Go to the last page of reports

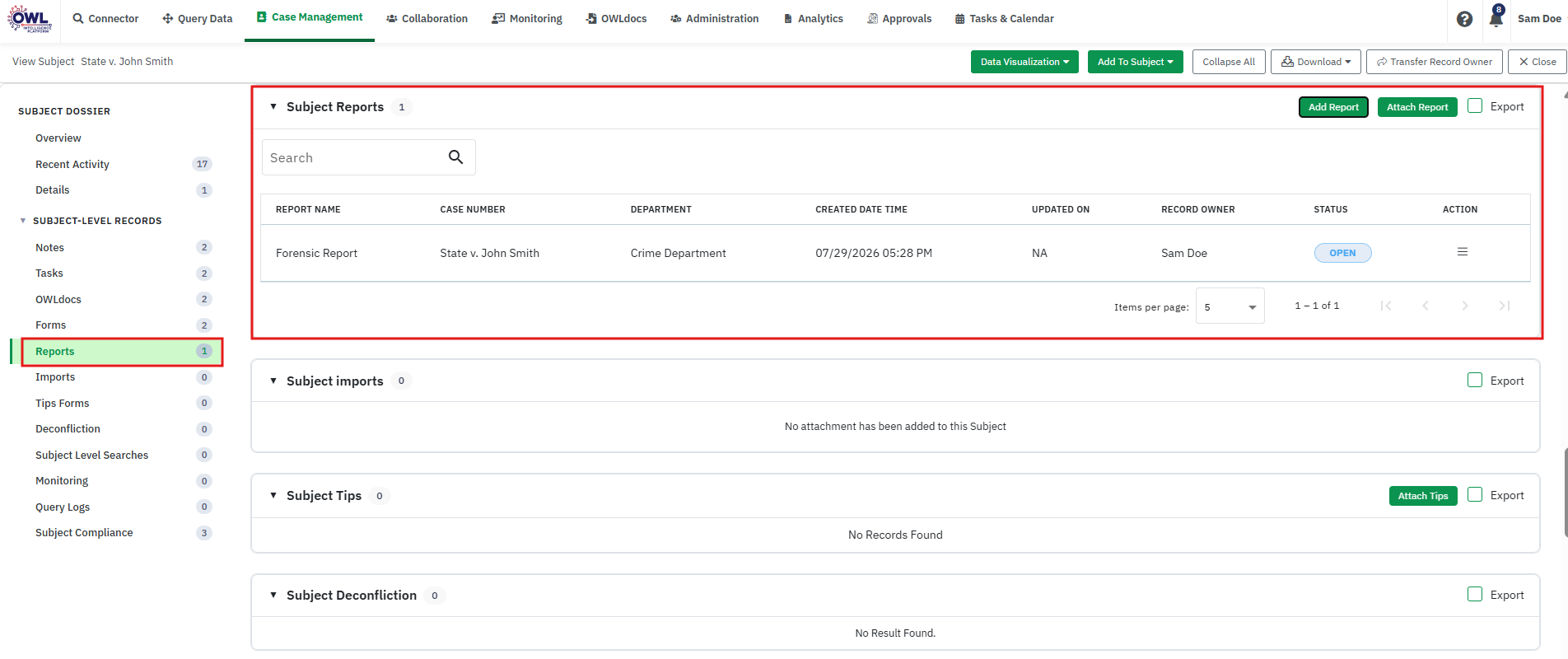pos(1505,306)
